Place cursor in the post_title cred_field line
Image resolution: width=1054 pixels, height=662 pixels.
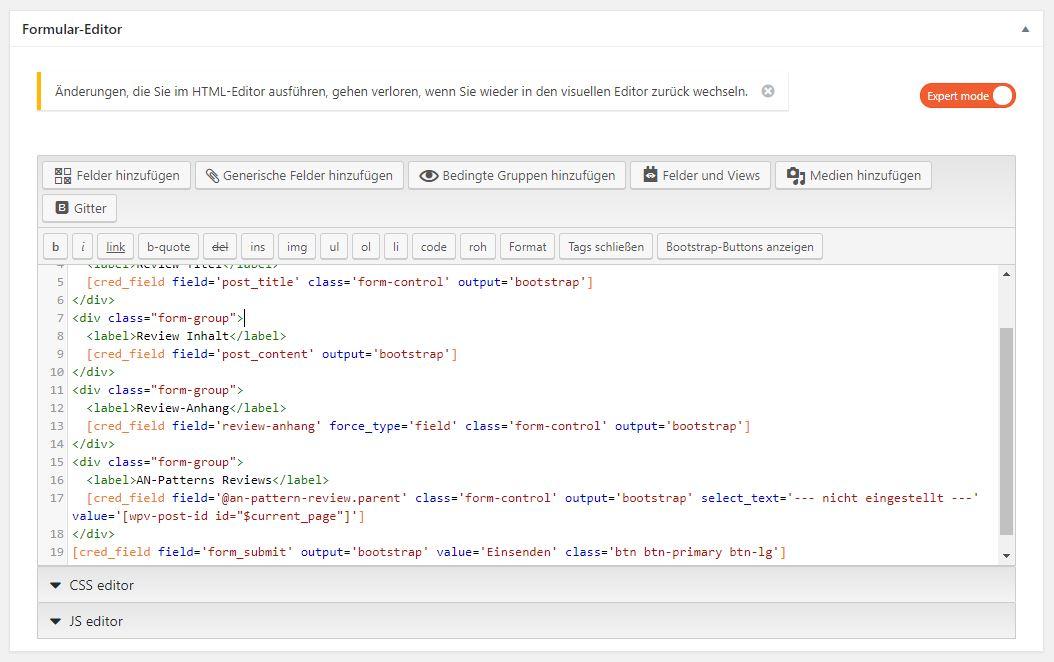(339, 282)
